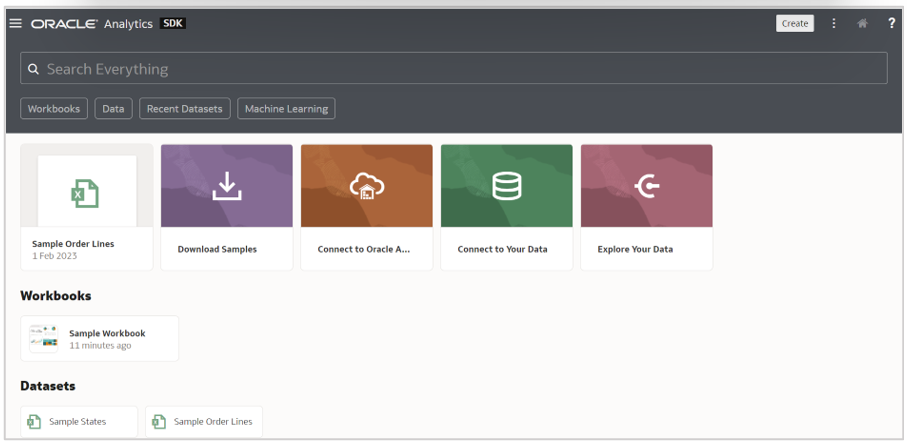Go to Home via house icon
Screen dimensions: 907x444
[x=862, y=23]
